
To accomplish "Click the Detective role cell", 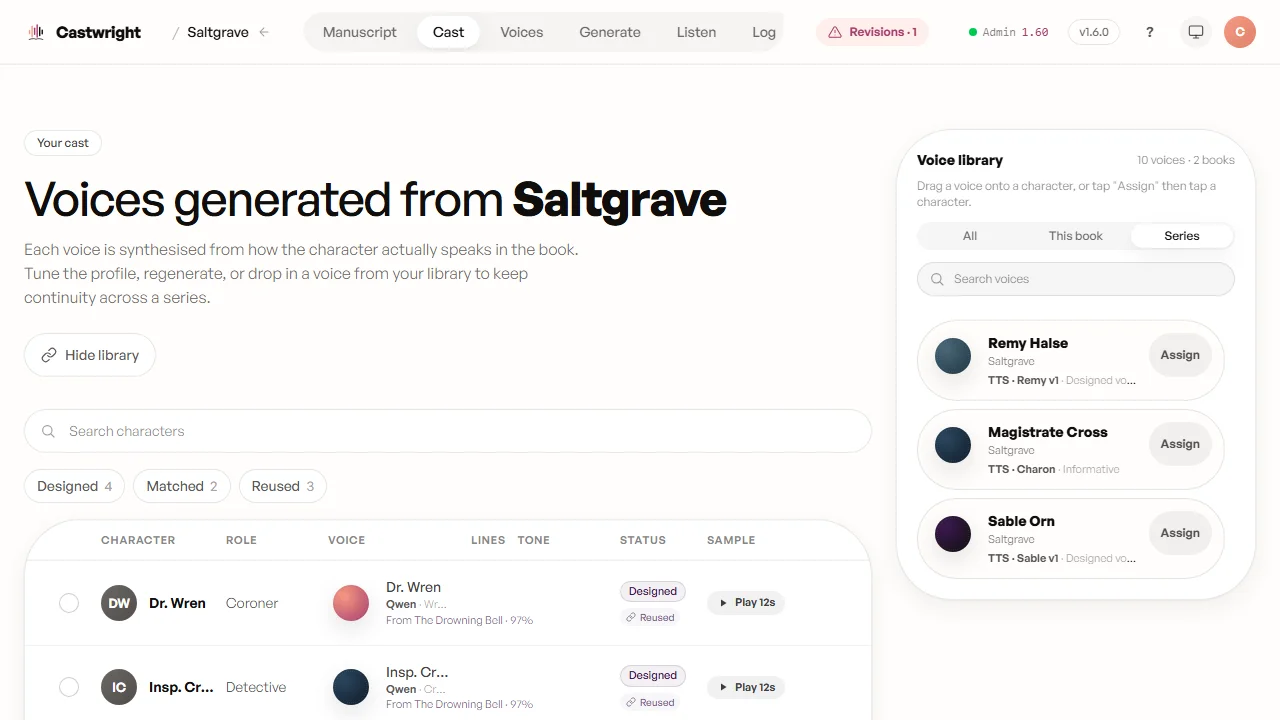I will coord(256,687).
